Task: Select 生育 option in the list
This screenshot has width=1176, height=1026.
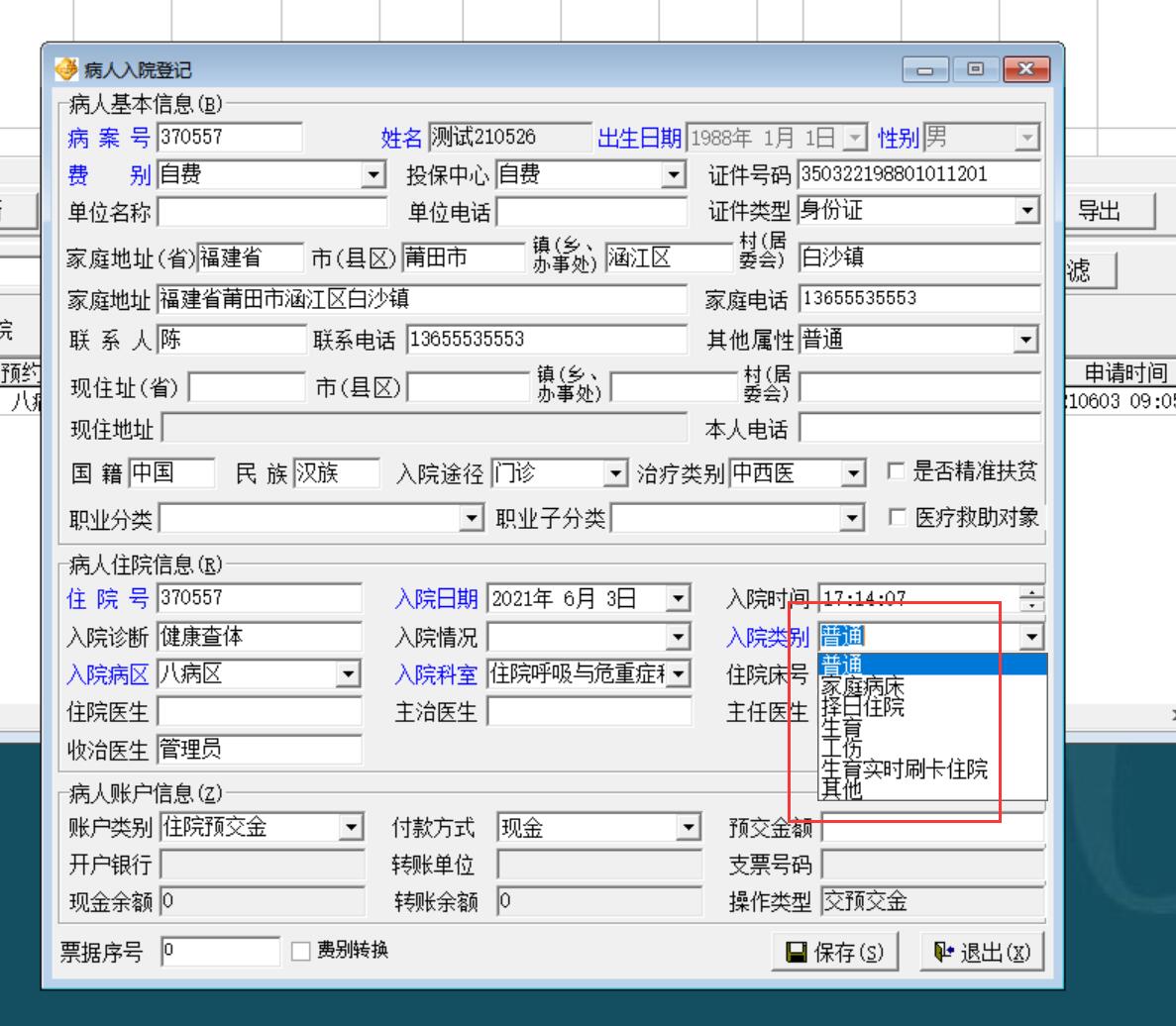Action: coord(932,727)
